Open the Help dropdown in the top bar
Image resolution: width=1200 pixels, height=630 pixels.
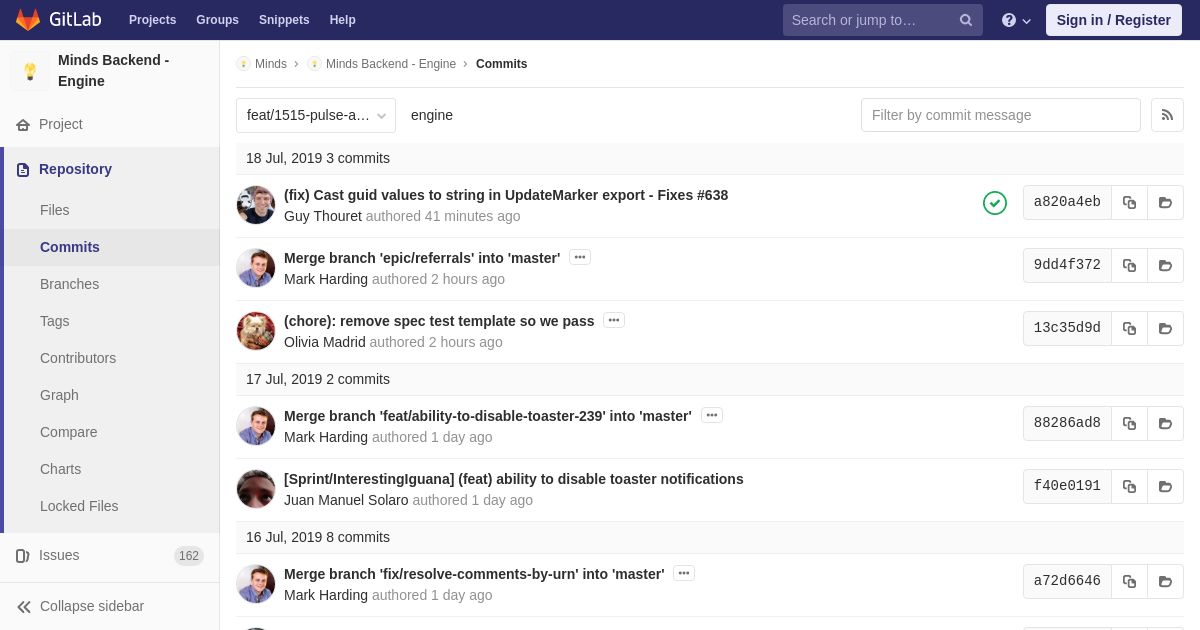pyautogui.click(x=343, y=20)
